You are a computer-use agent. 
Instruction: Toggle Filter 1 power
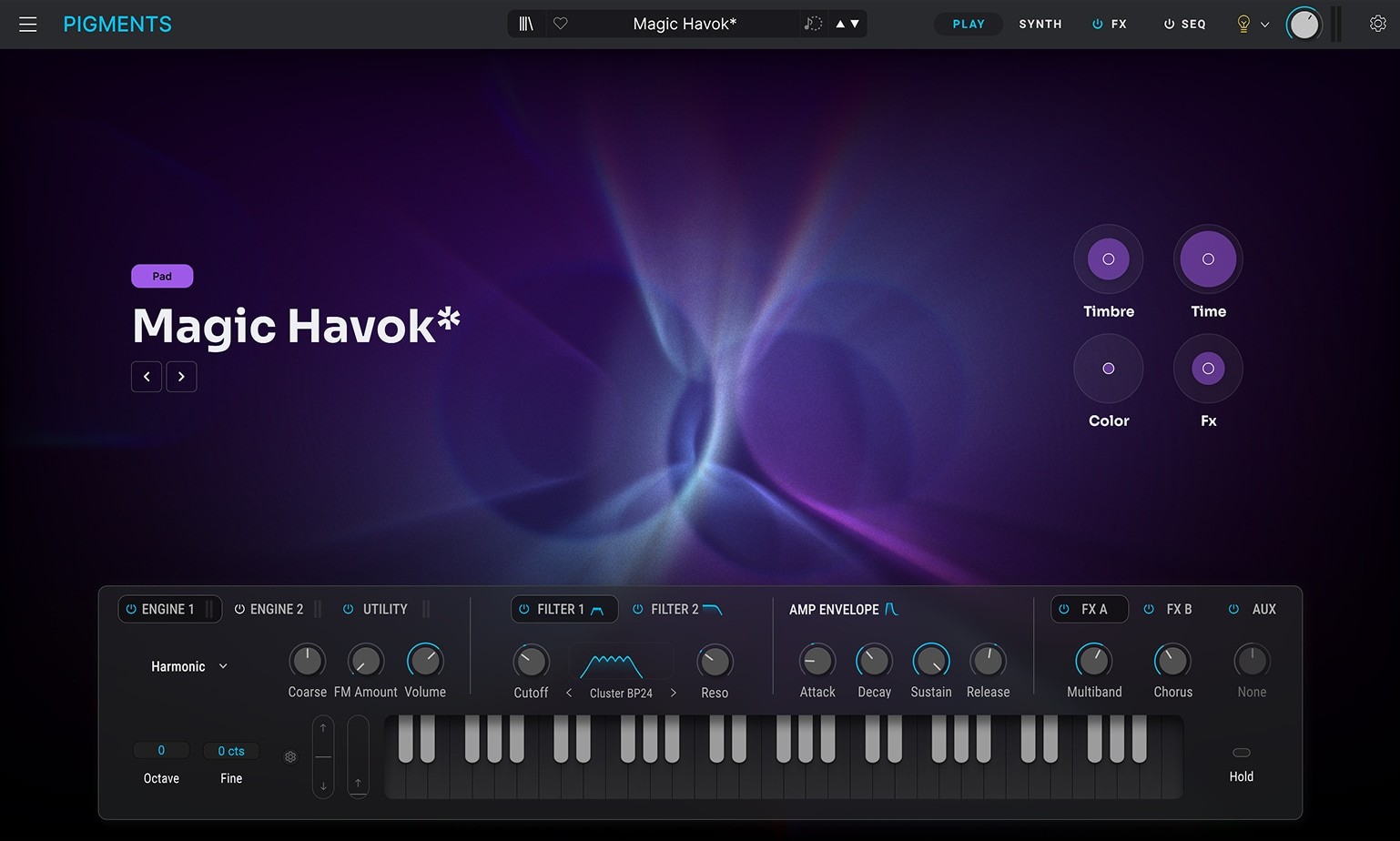point(523,609)
